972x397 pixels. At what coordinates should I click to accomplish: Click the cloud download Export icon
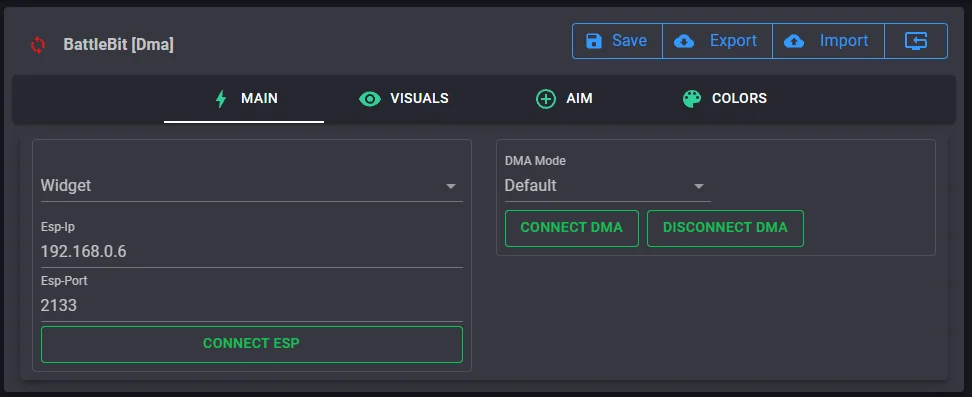[x=684, y=41]
